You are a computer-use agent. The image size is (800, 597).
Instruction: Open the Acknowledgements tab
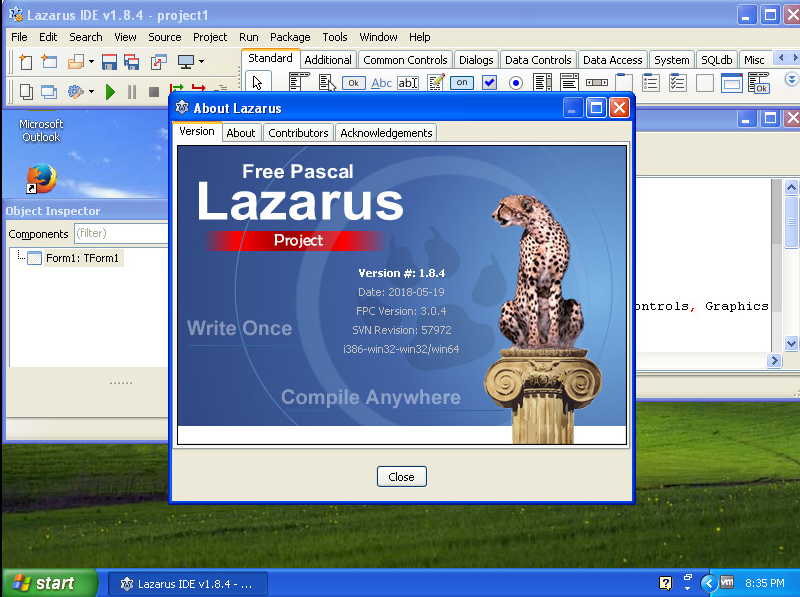pos(386,133)
